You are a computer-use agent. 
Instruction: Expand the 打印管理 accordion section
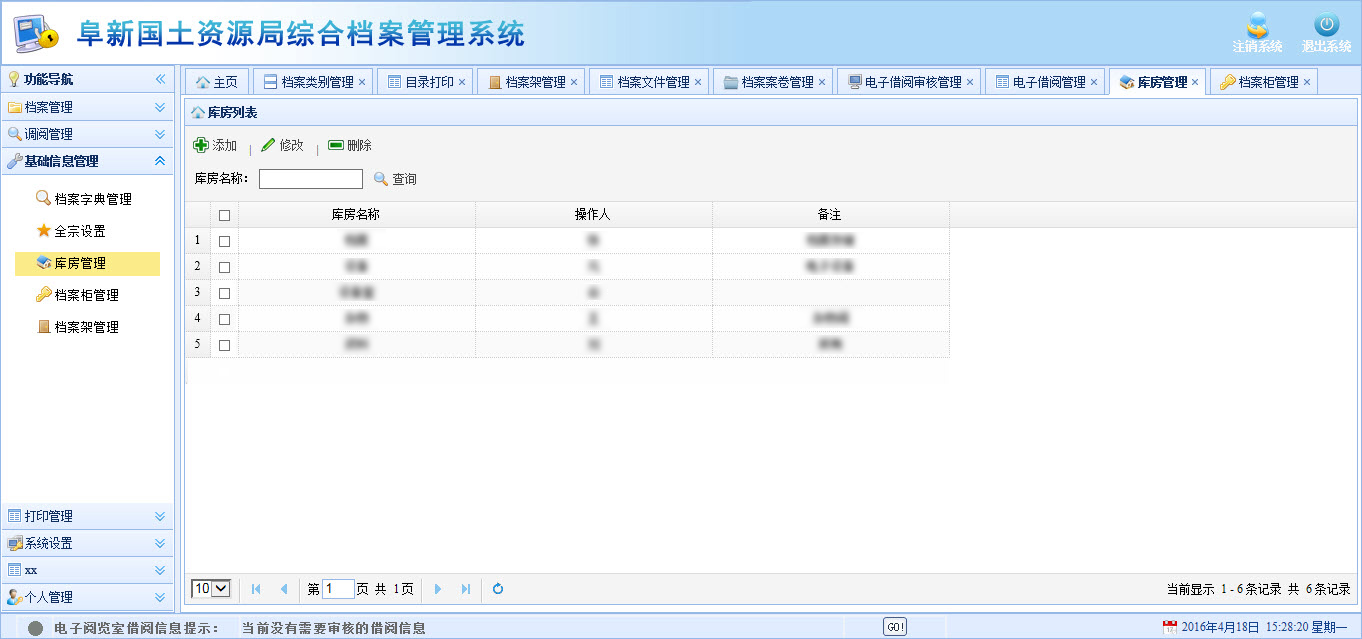tap(159, 516)
